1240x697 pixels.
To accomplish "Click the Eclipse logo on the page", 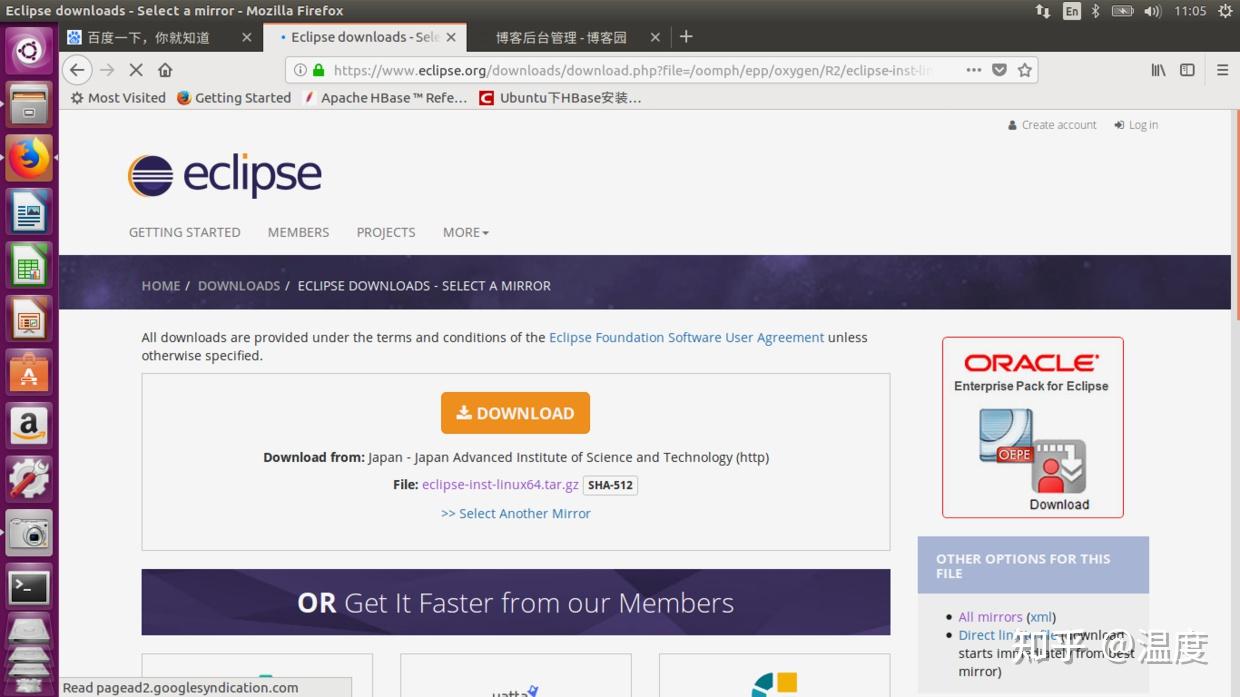I will [x=224, y=173].
